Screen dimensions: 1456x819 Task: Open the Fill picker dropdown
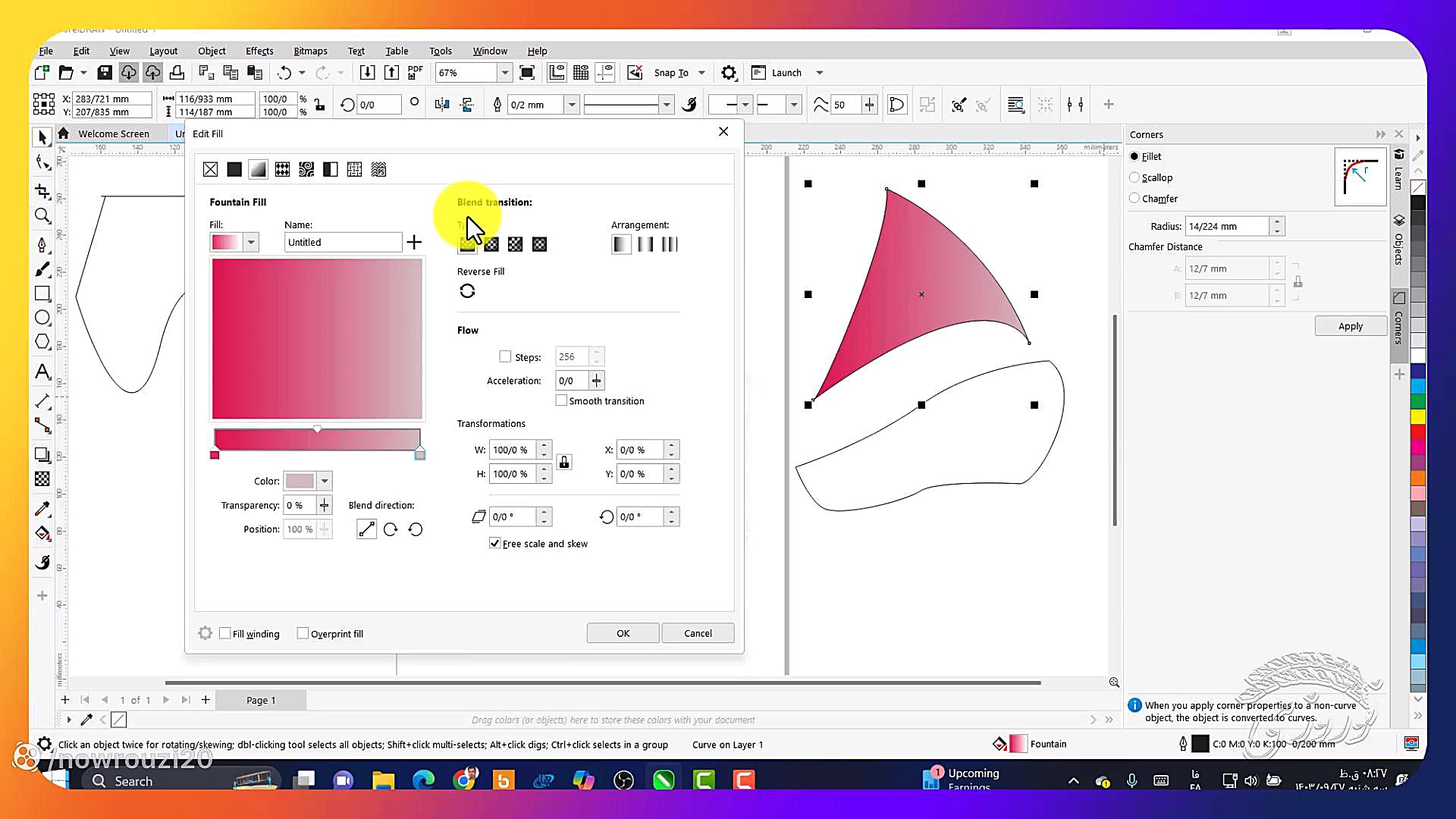point(251,243)
